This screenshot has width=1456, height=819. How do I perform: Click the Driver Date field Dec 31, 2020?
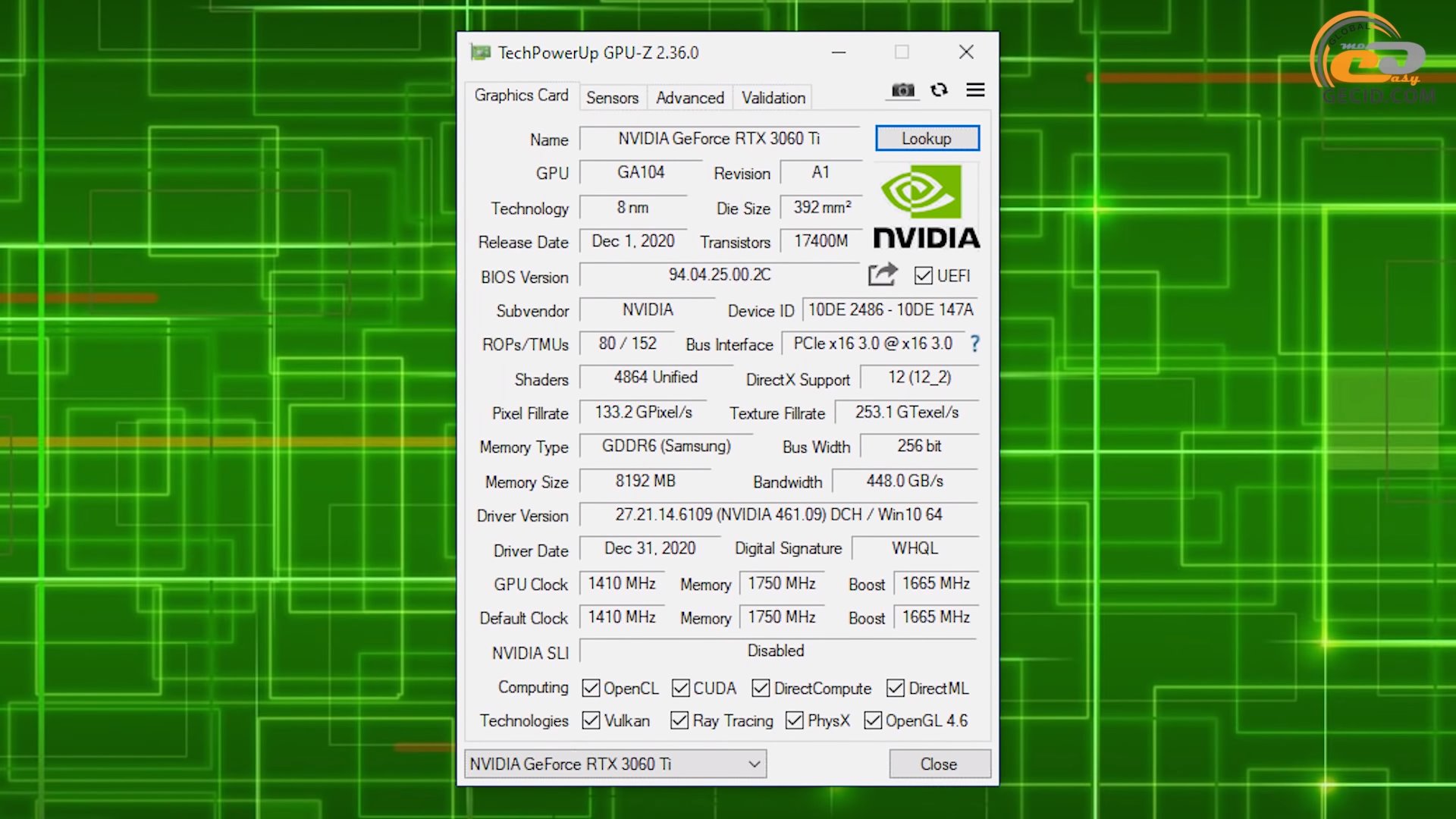tap(650, 548)
